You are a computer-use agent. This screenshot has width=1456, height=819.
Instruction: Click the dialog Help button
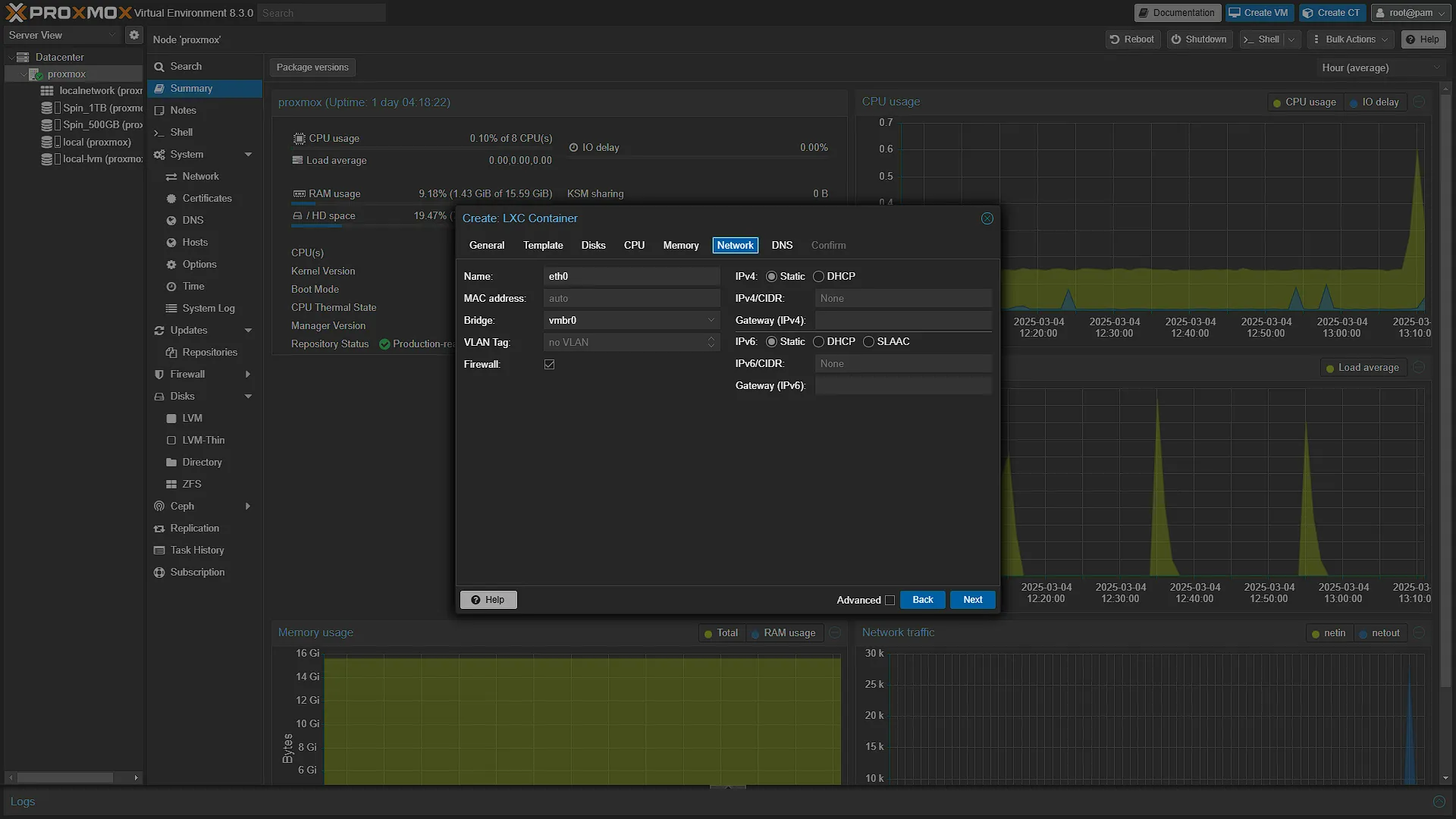pyautogui.click(x=488, y=600)
